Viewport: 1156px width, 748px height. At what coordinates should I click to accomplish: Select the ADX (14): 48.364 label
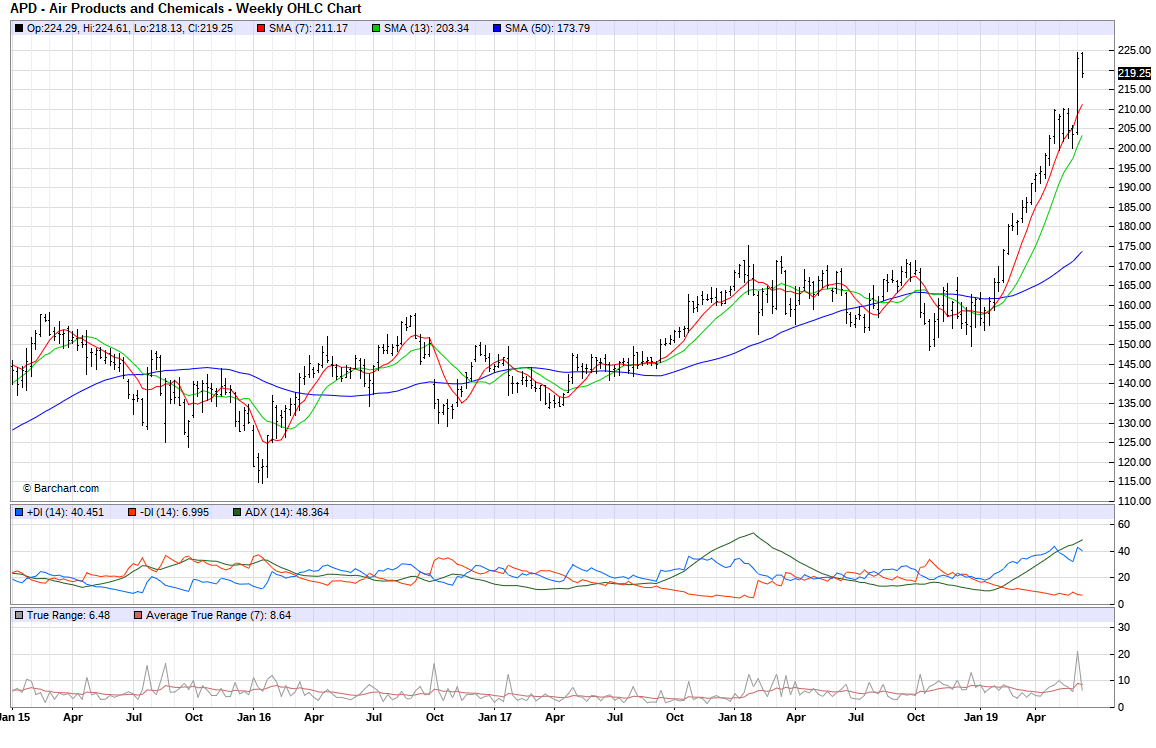point(287,512)
